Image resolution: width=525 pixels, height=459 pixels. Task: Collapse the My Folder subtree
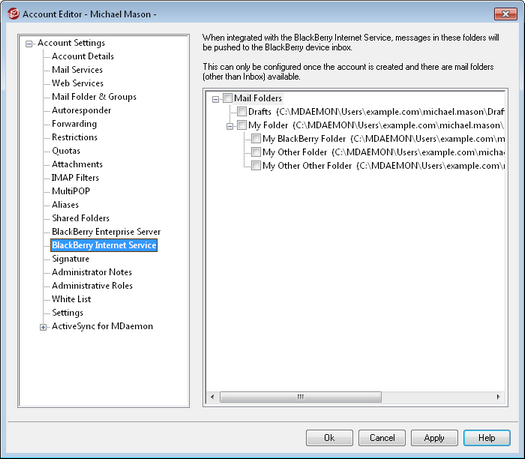(230, 126)
